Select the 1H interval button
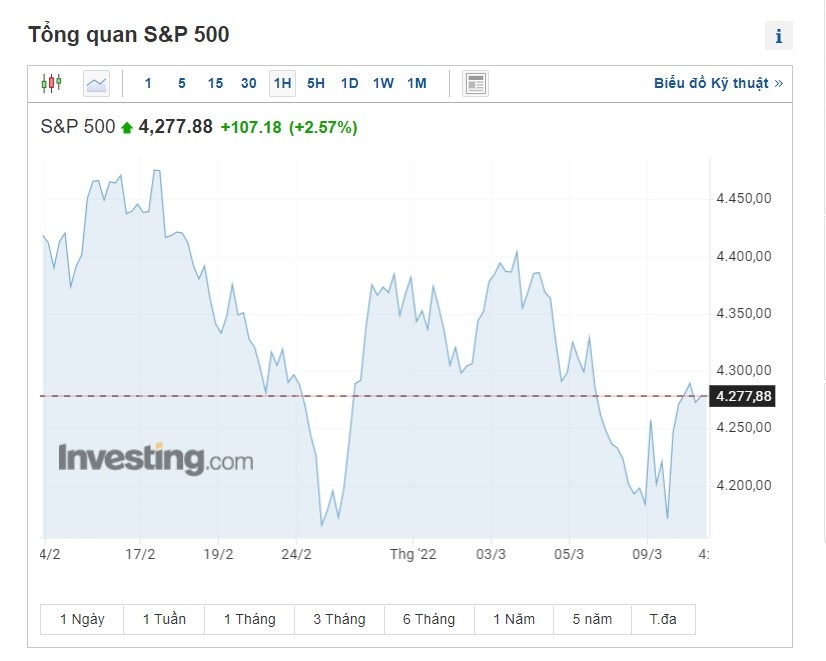This screenshot has height=661, width=826. (x=282, y=83)
